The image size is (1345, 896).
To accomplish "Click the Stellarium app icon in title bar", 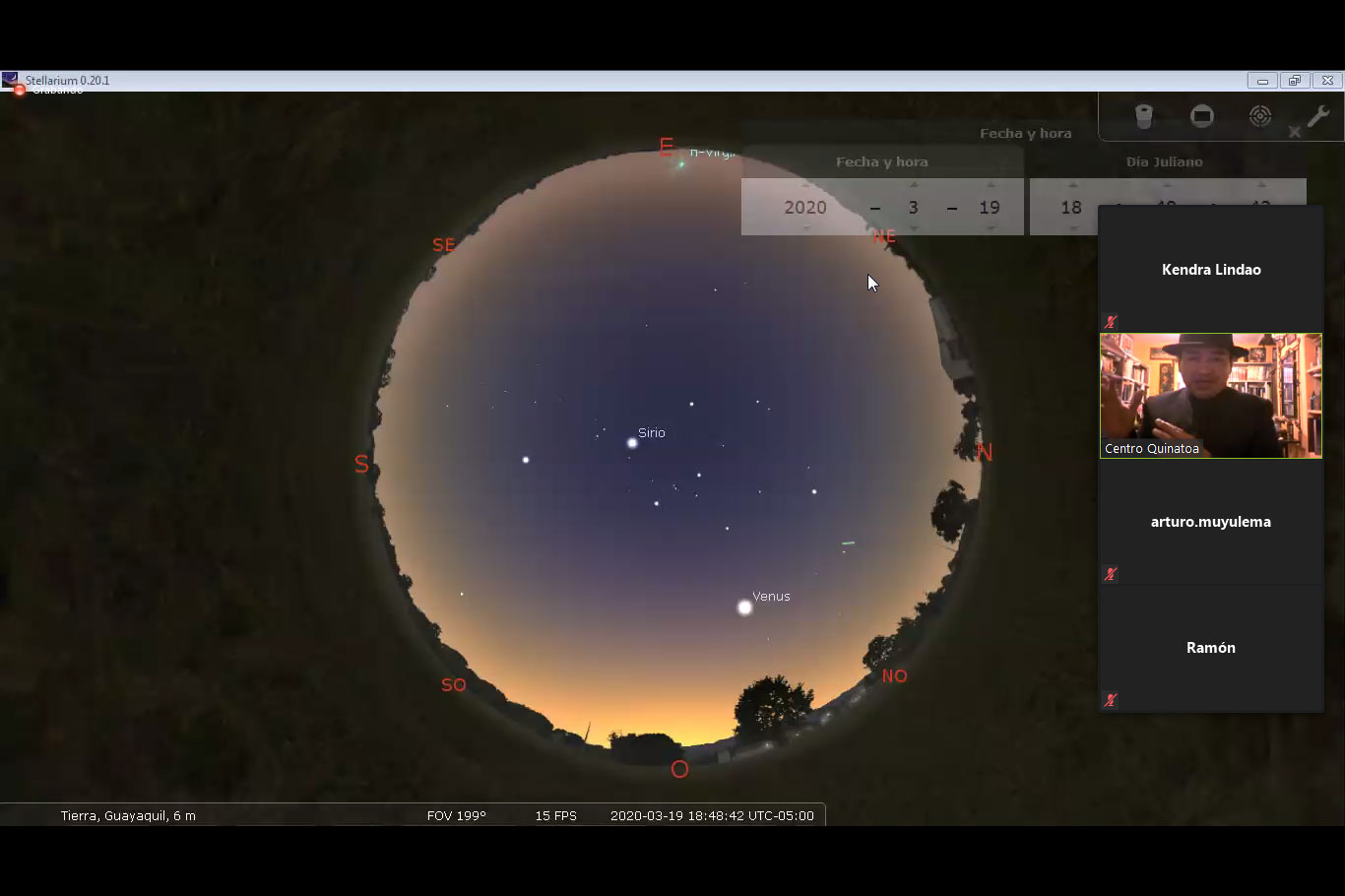I will click(x=10, y=80).
